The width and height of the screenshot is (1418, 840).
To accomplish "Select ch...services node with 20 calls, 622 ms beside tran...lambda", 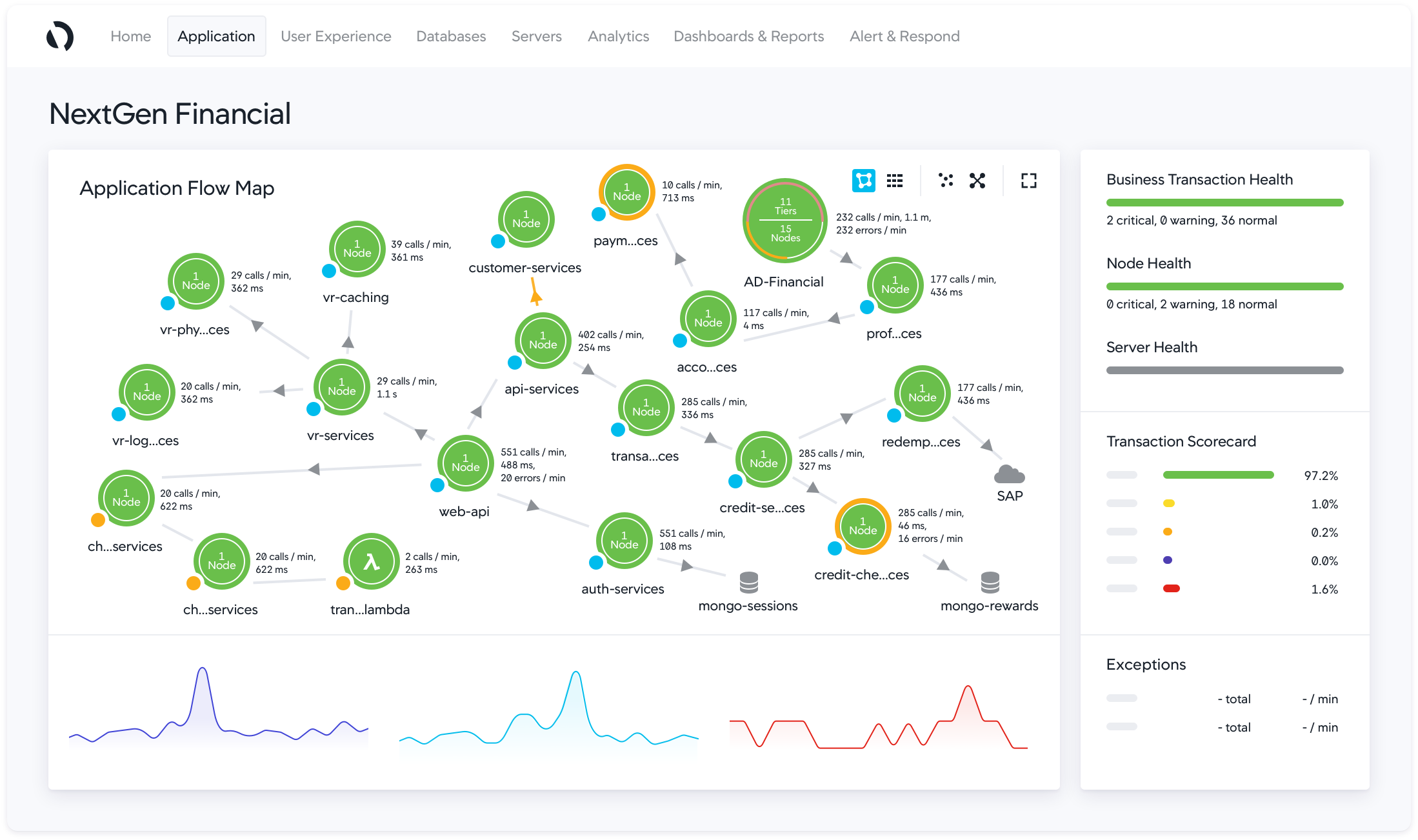I will [221, 561].
